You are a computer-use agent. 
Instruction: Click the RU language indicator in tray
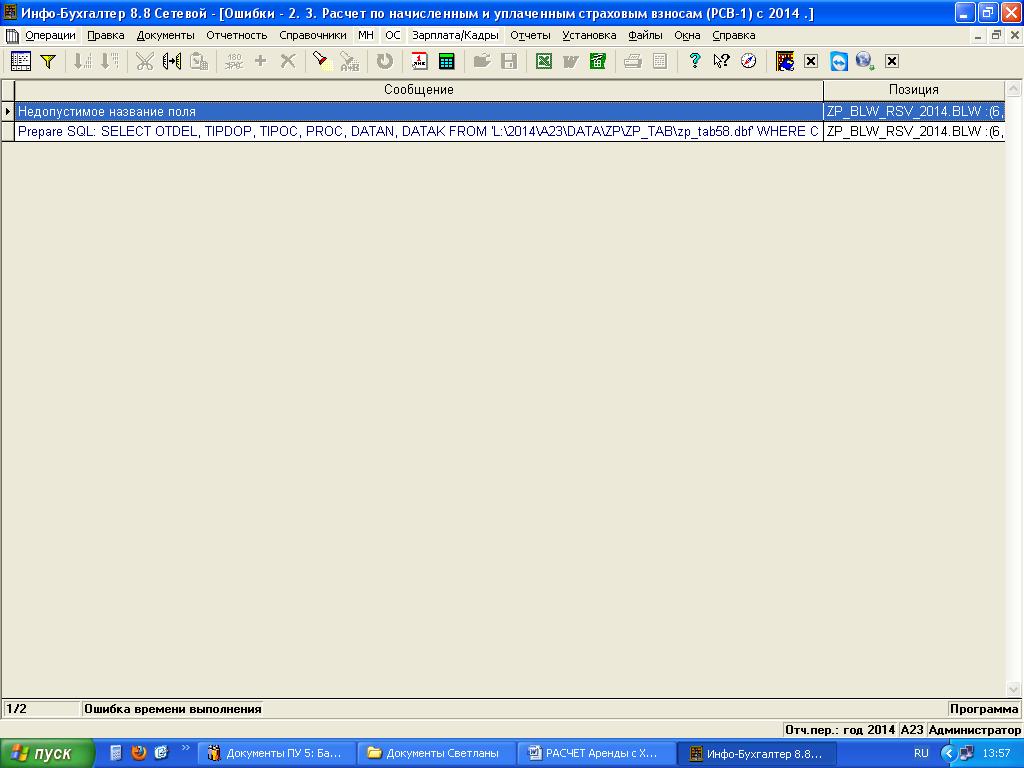pos(921,753)
